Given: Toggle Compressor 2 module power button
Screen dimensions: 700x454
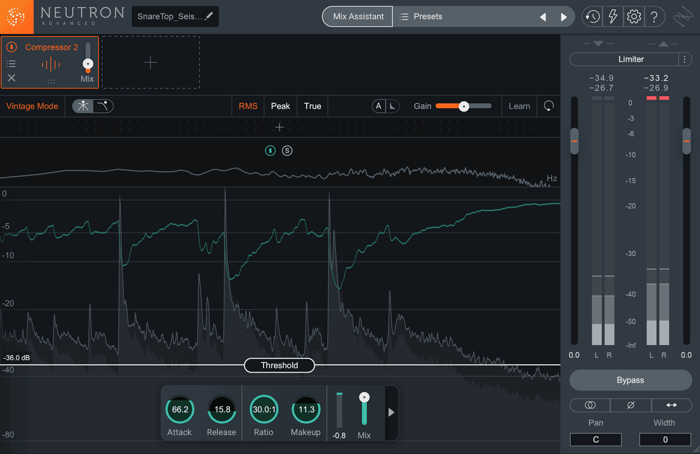Looking at the screenshot, I should pos(12,47).
